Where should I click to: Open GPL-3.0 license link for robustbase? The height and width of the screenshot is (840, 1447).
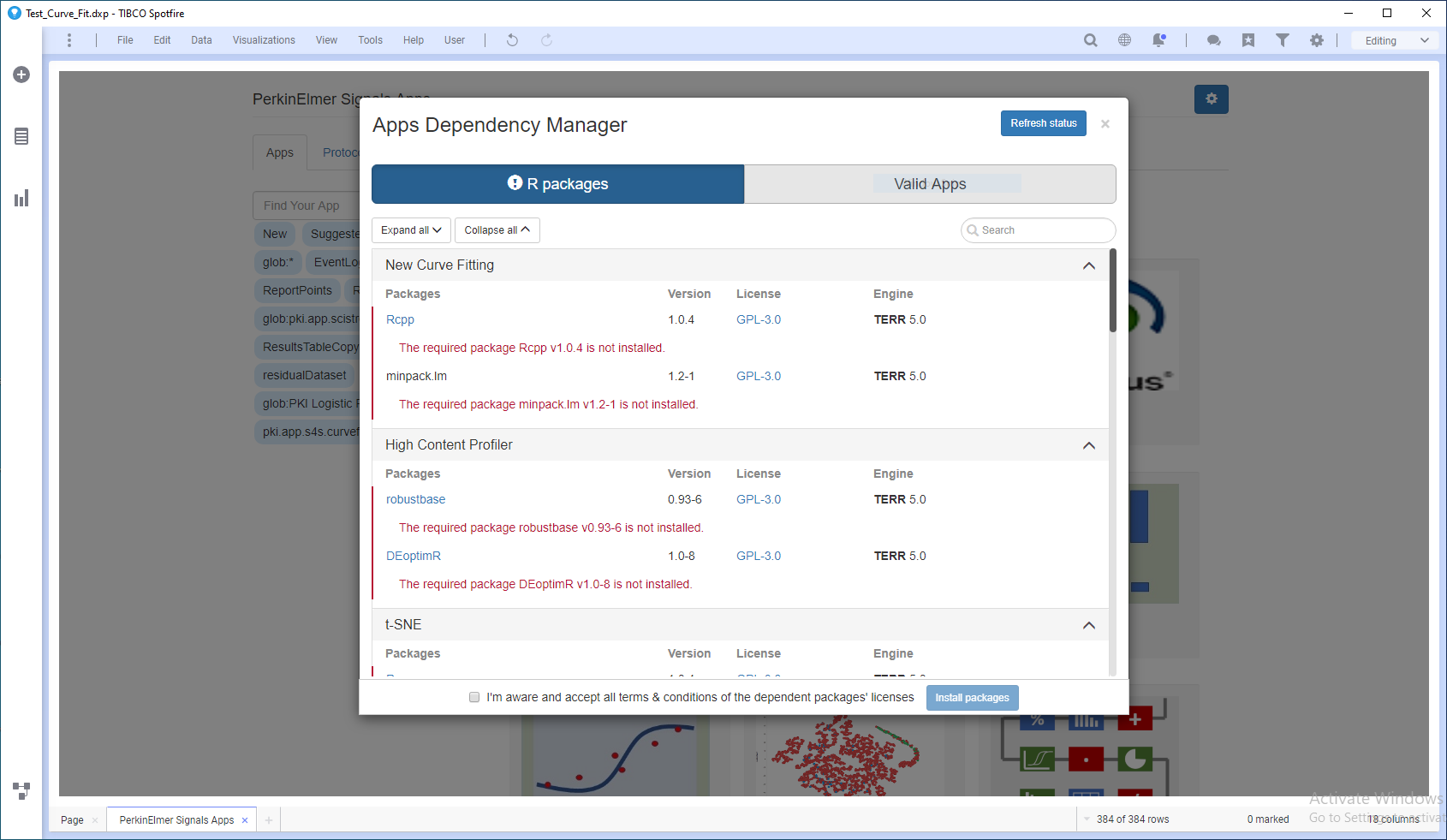click(759, 499)
